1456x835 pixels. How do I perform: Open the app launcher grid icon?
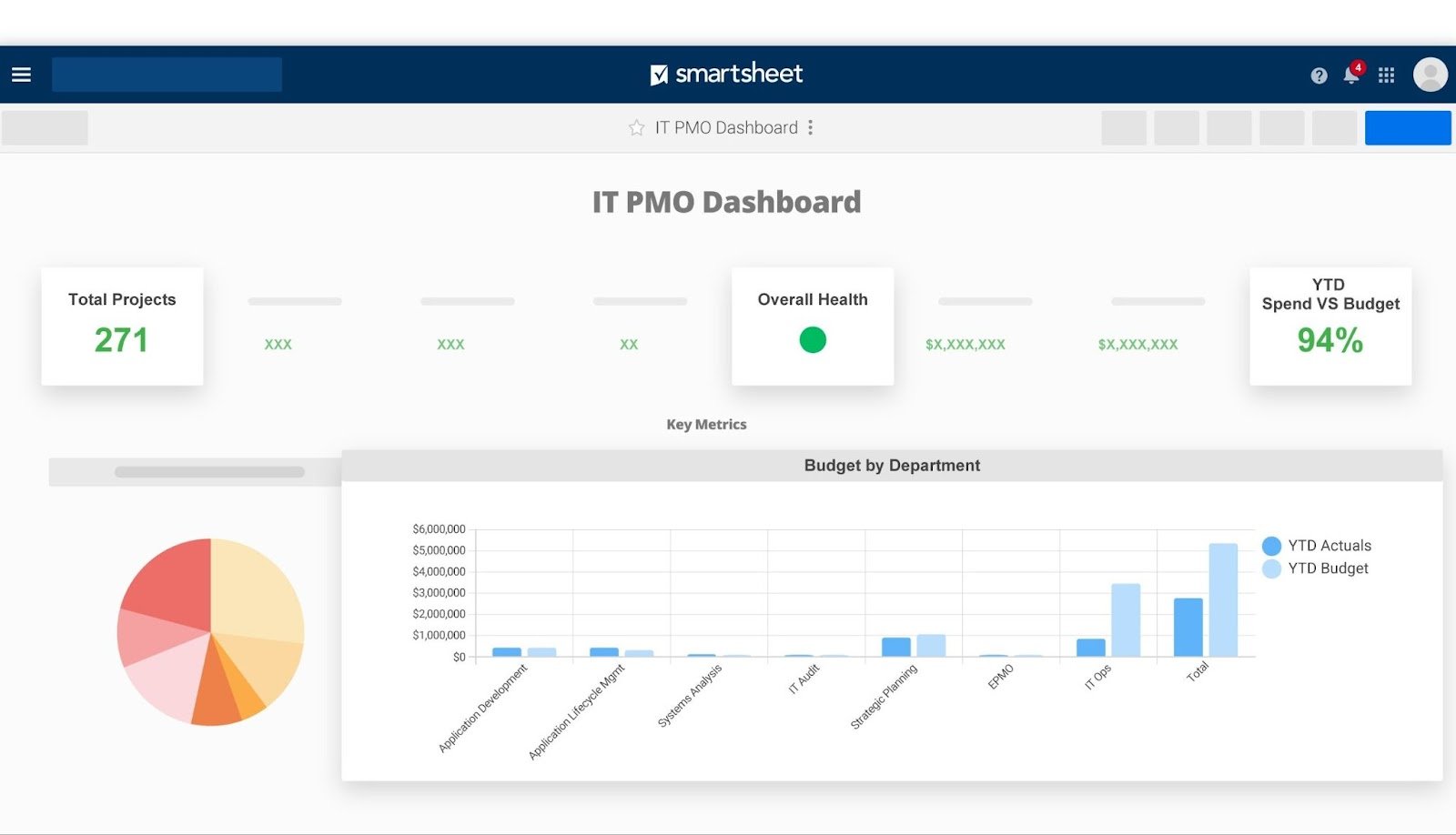point(1386,75)
